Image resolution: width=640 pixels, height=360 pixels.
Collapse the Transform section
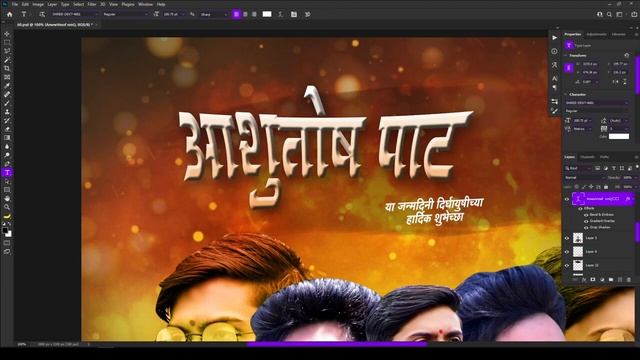pyautogui.click(x=566, y=56)
